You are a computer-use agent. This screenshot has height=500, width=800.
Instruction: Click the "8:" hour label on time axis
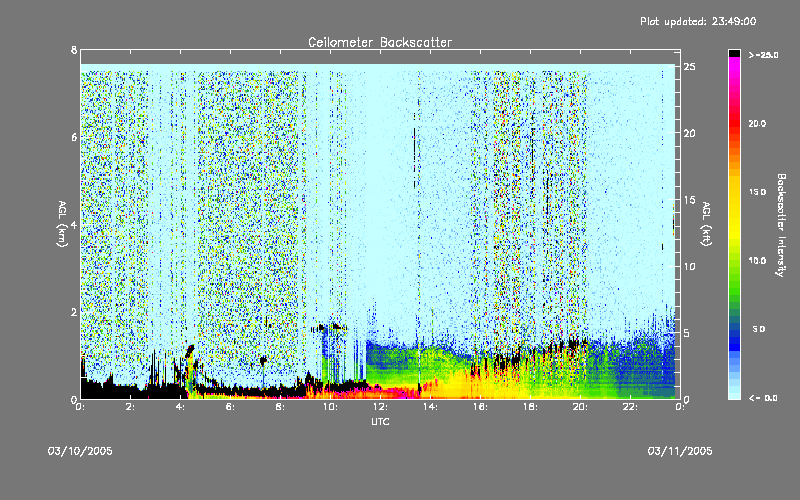click(281, 407)
